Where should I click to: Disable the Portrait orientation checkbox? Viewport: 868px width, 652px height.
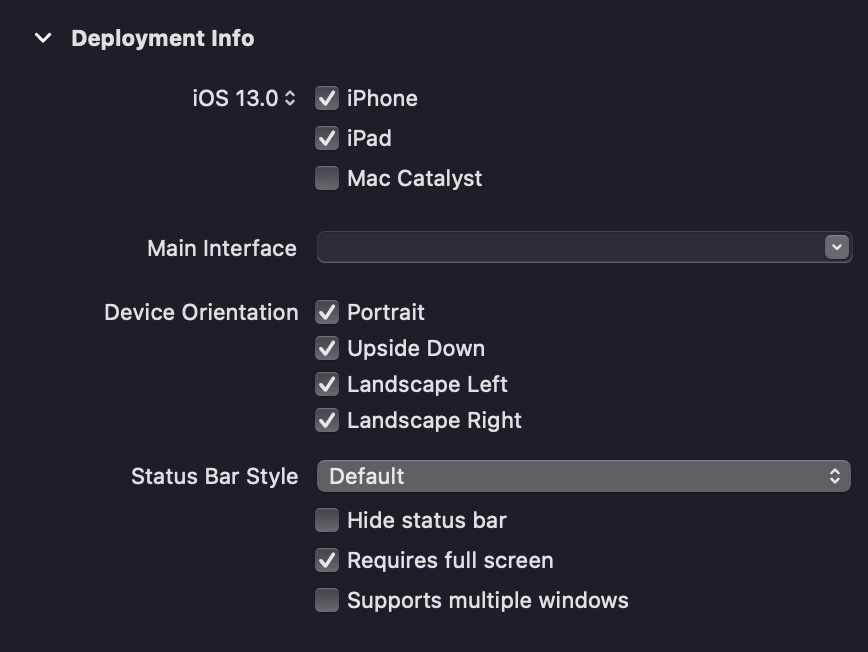point(327,312)
